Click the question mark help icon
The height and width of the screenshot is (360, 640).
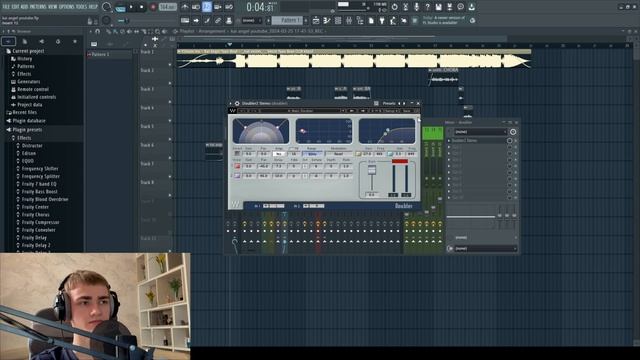click(427, 7)
